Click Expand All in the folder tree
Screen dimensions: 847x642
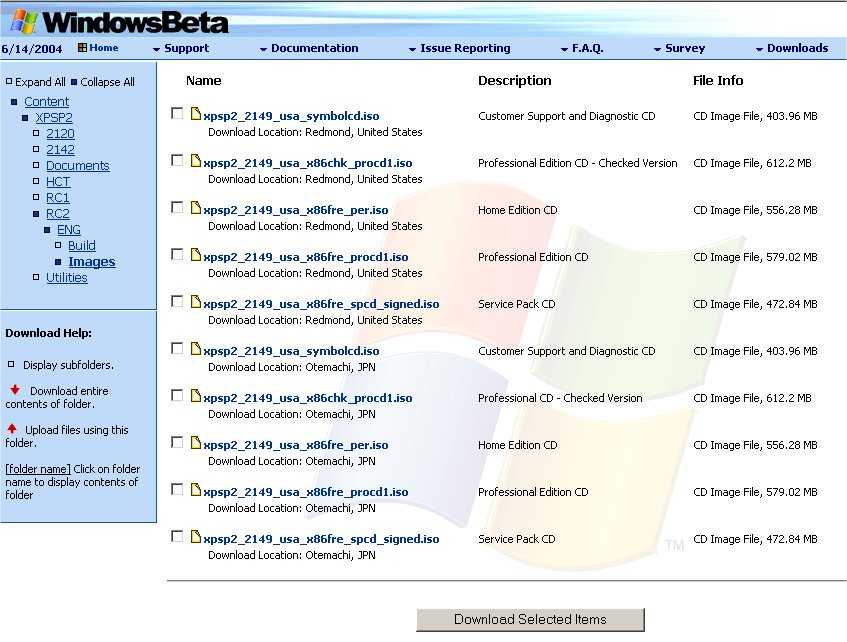36,82
